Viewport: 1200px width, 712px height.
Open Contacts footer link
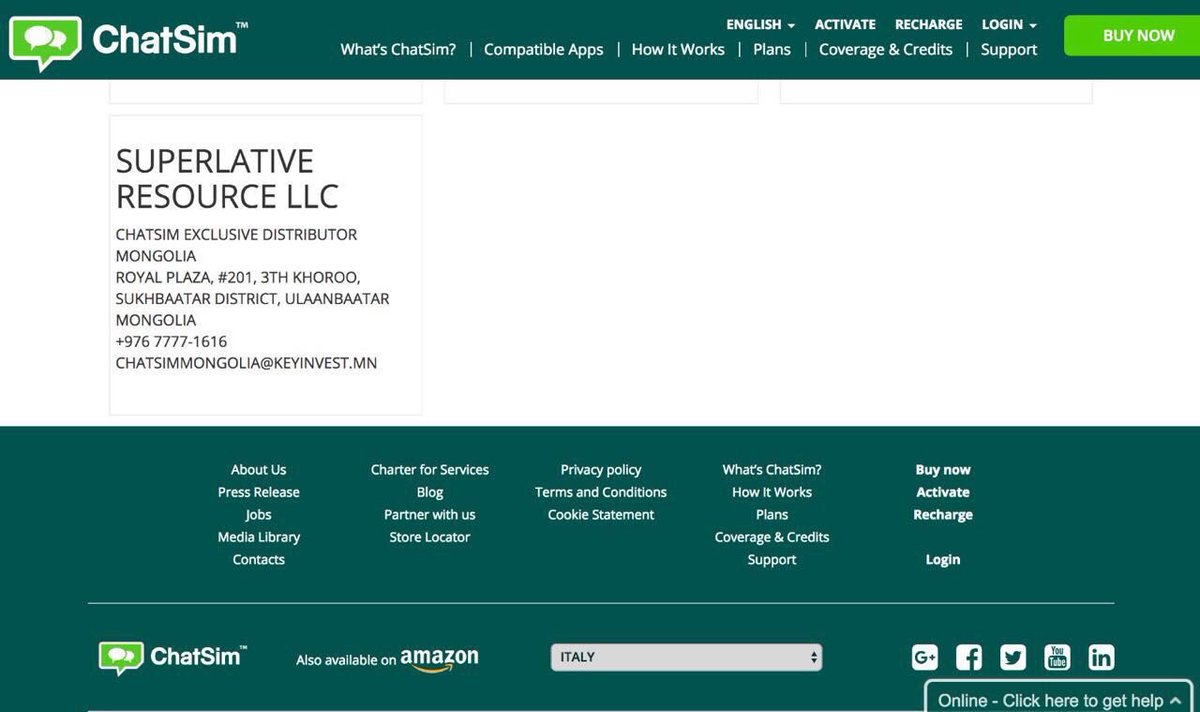pyautogui.click(x=258, y=559)
